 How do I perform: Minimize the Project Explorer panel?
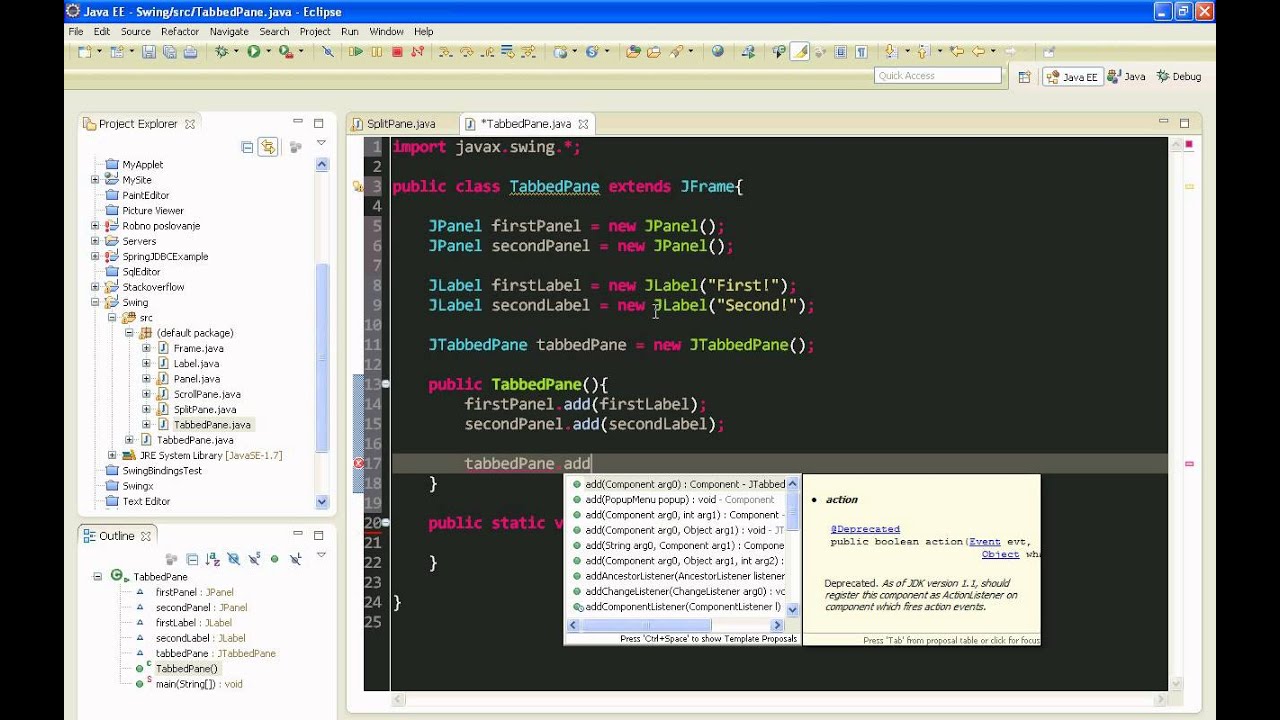tap(298, 123)
